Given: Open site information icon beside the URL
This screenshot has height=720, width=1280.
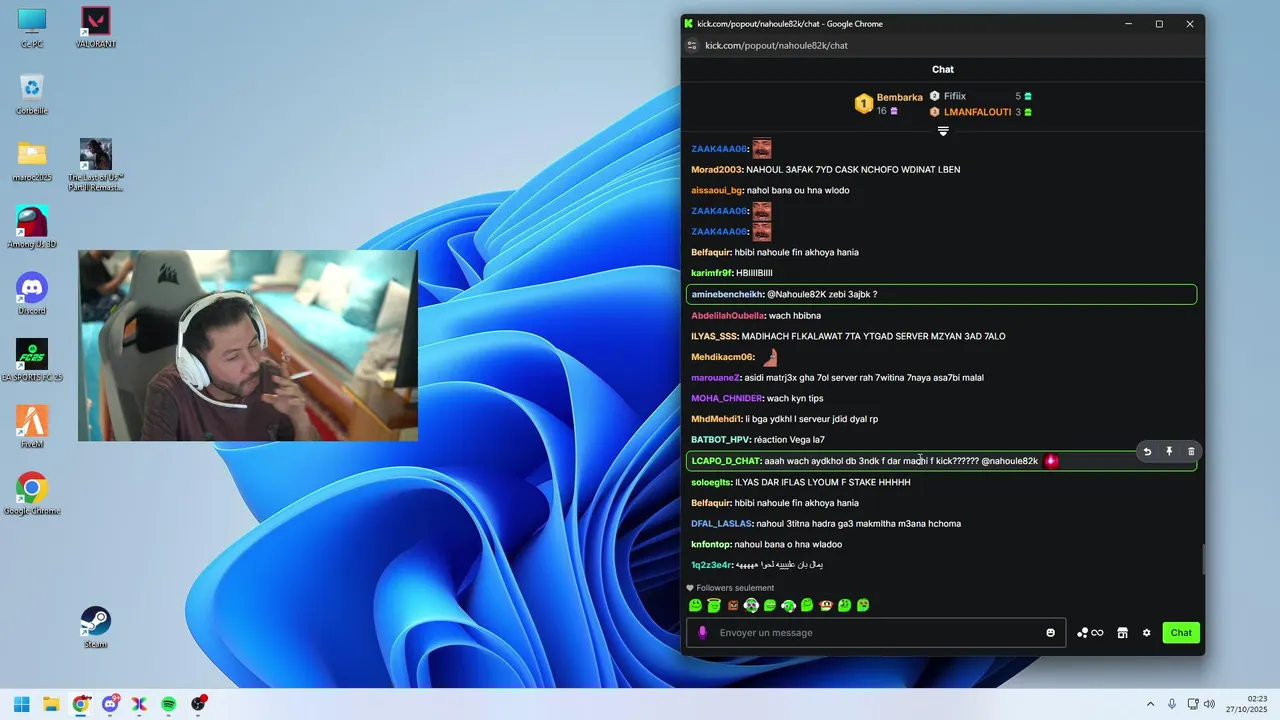Looking at the screenshot, I should (691, 45).
